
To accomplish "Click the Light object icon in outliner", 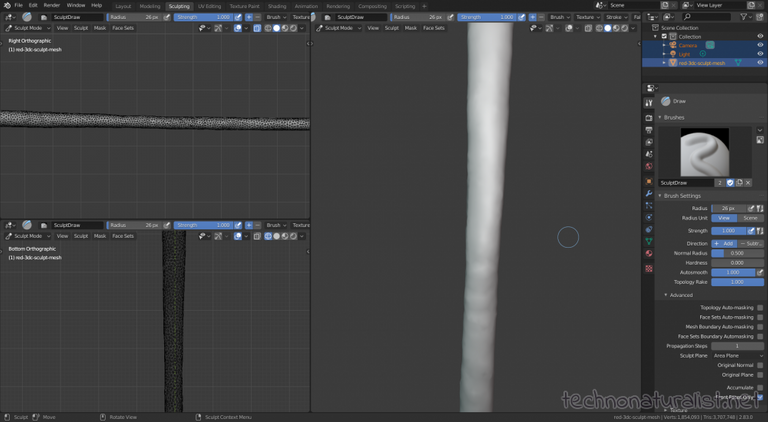I will (673, 54).
